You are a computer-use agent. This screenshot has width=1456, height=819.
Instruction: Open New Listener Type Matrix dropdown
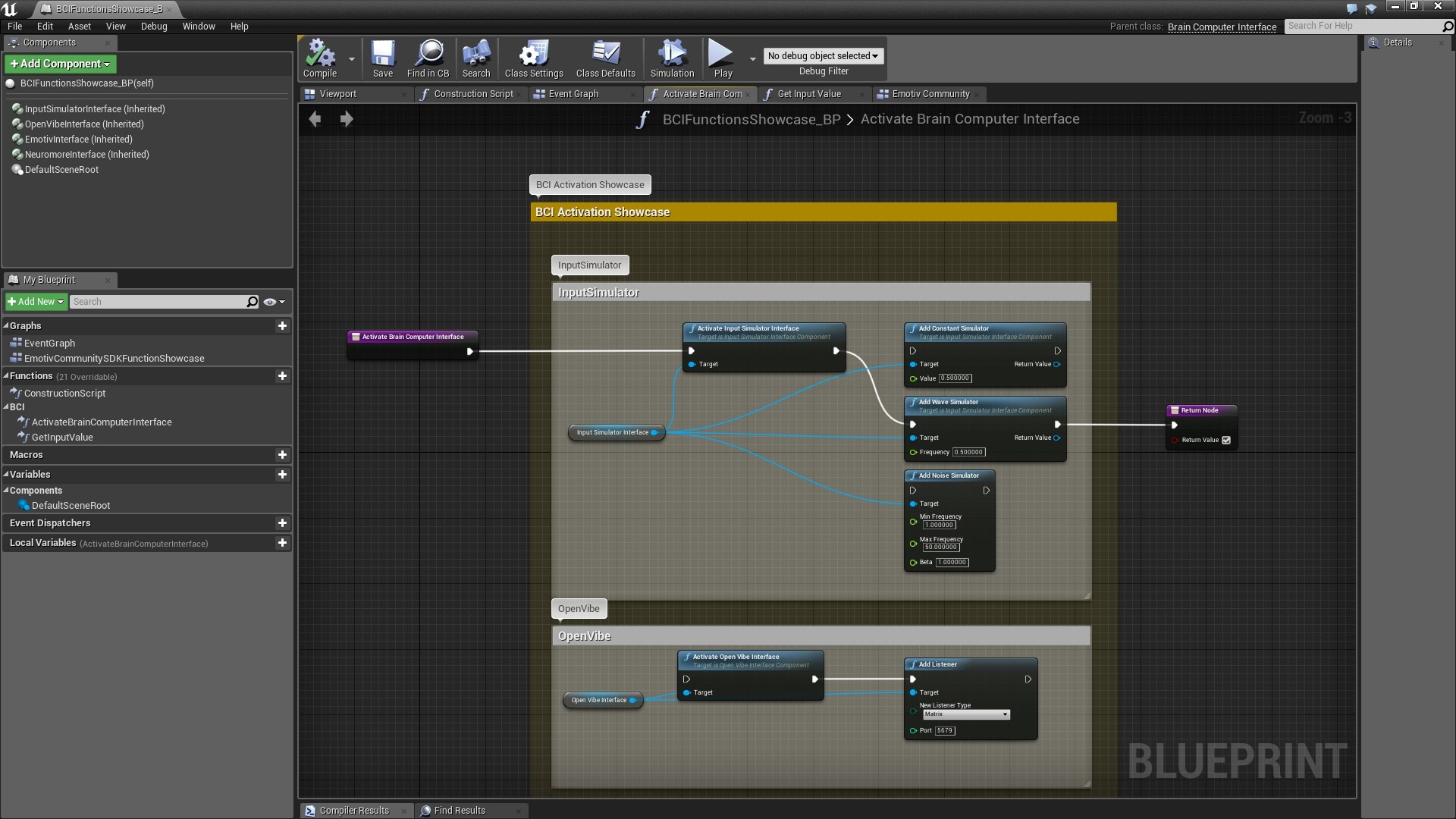(x=965, y=714)
